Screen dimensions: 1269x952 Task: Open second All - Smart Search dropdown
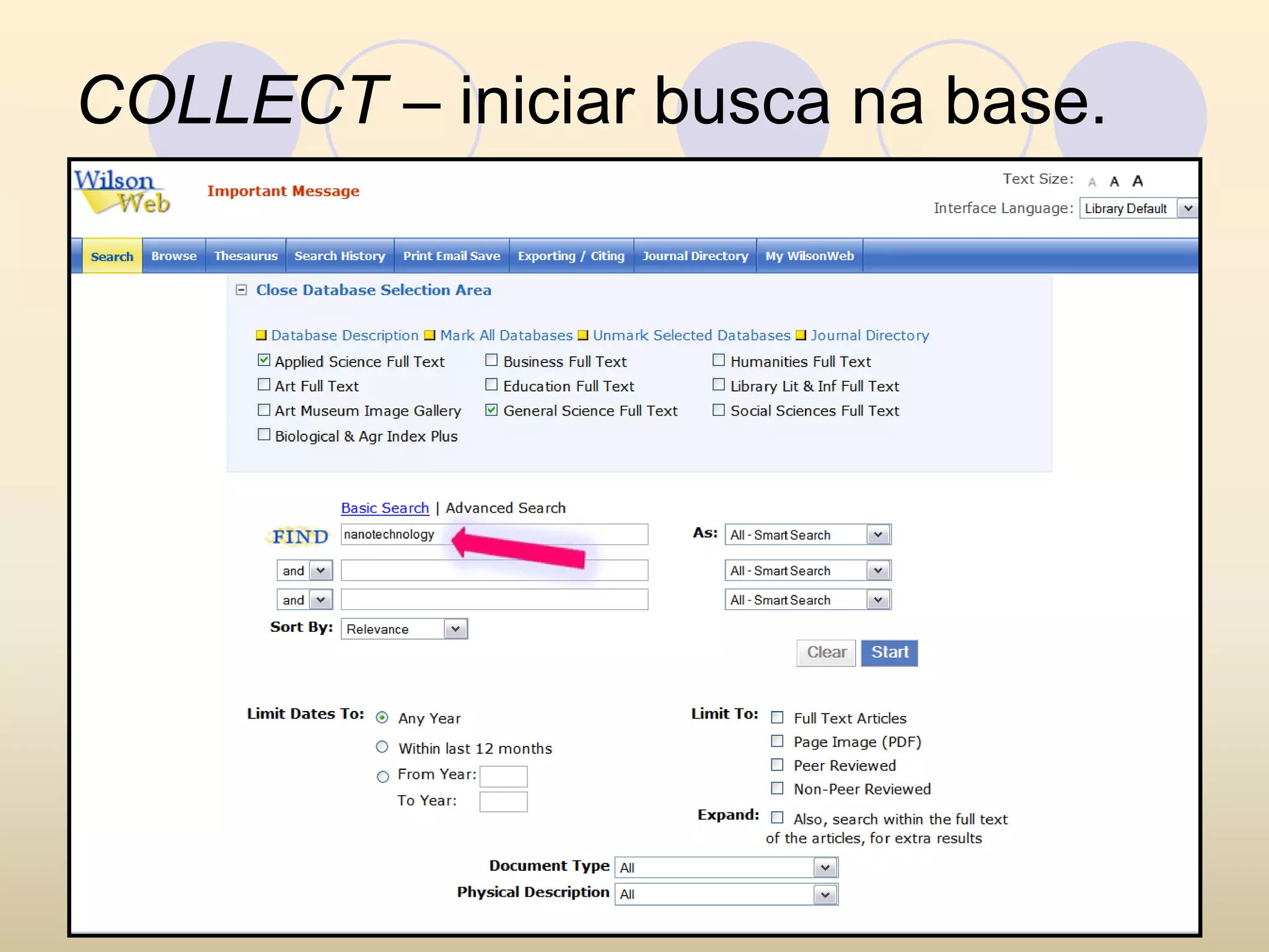point(808,570)
